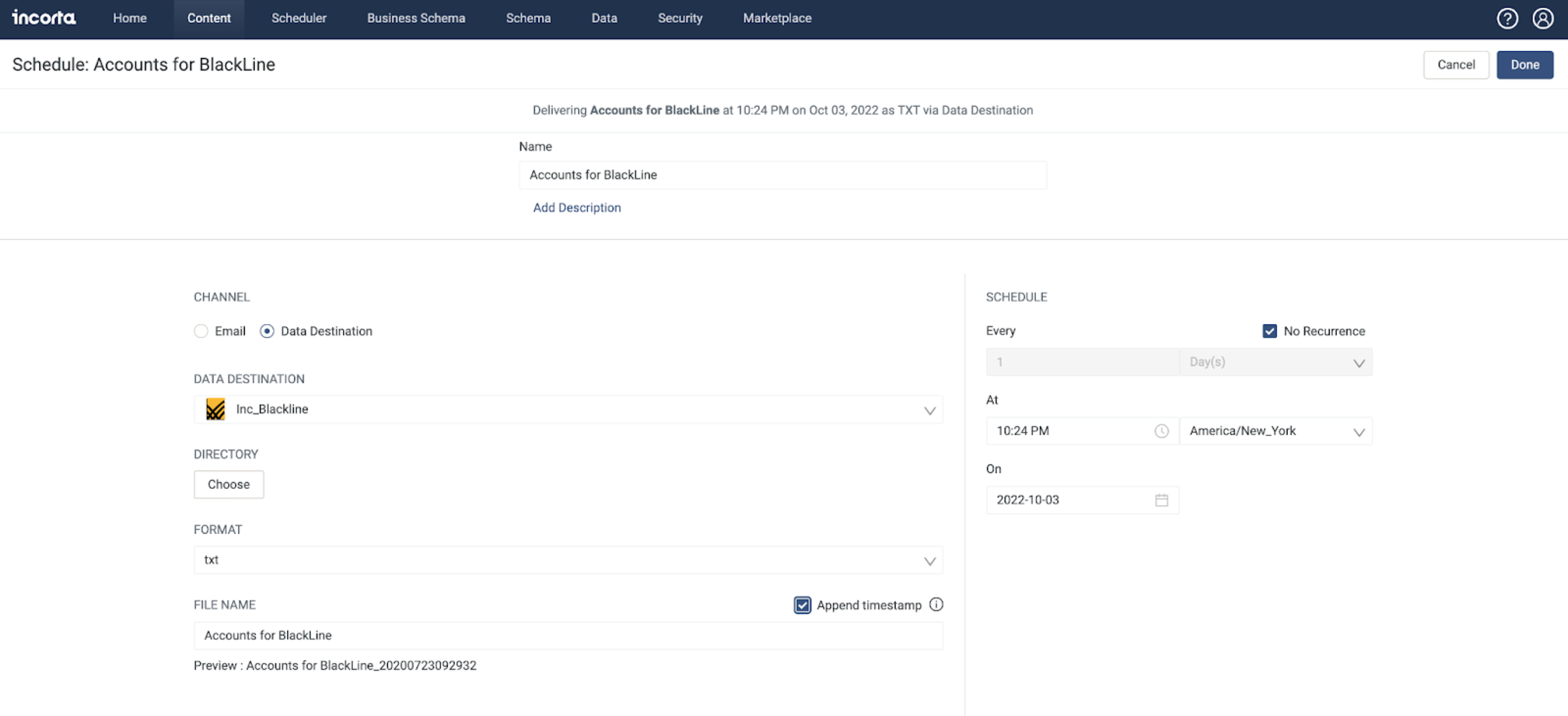Screen dimensions: 1568x716
Task: Click the Incorta logo
Action: (44, 18)
